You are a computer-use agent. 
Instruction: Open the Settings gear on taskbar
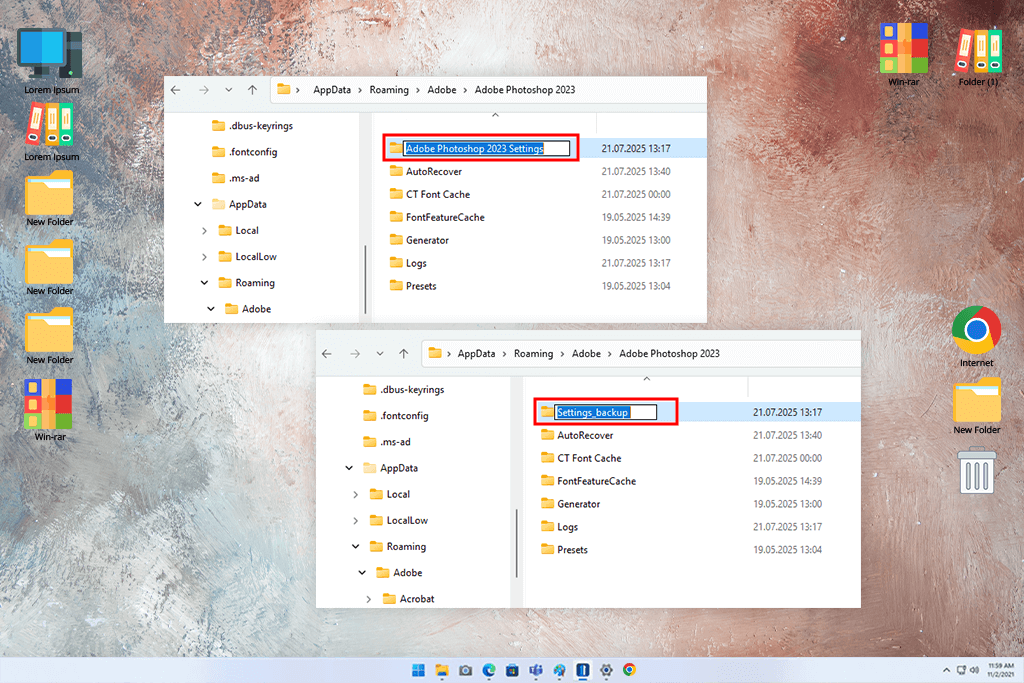coord(606,670)
